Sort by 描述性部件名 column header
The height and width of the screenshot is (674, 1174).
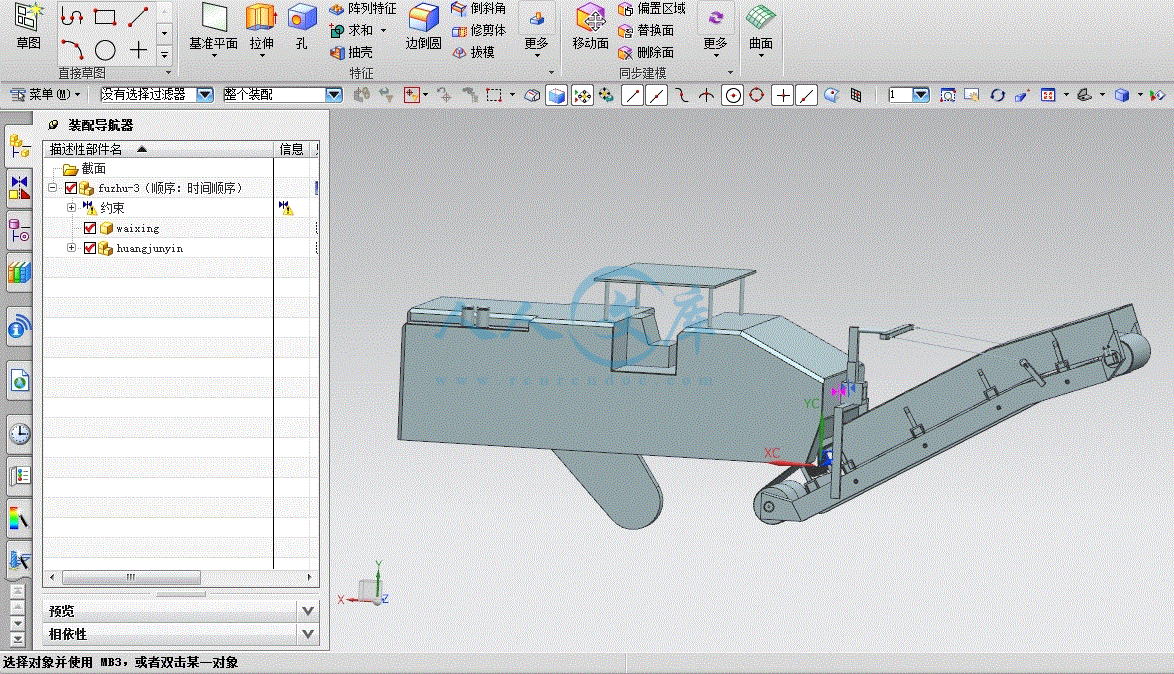(158, 149)
